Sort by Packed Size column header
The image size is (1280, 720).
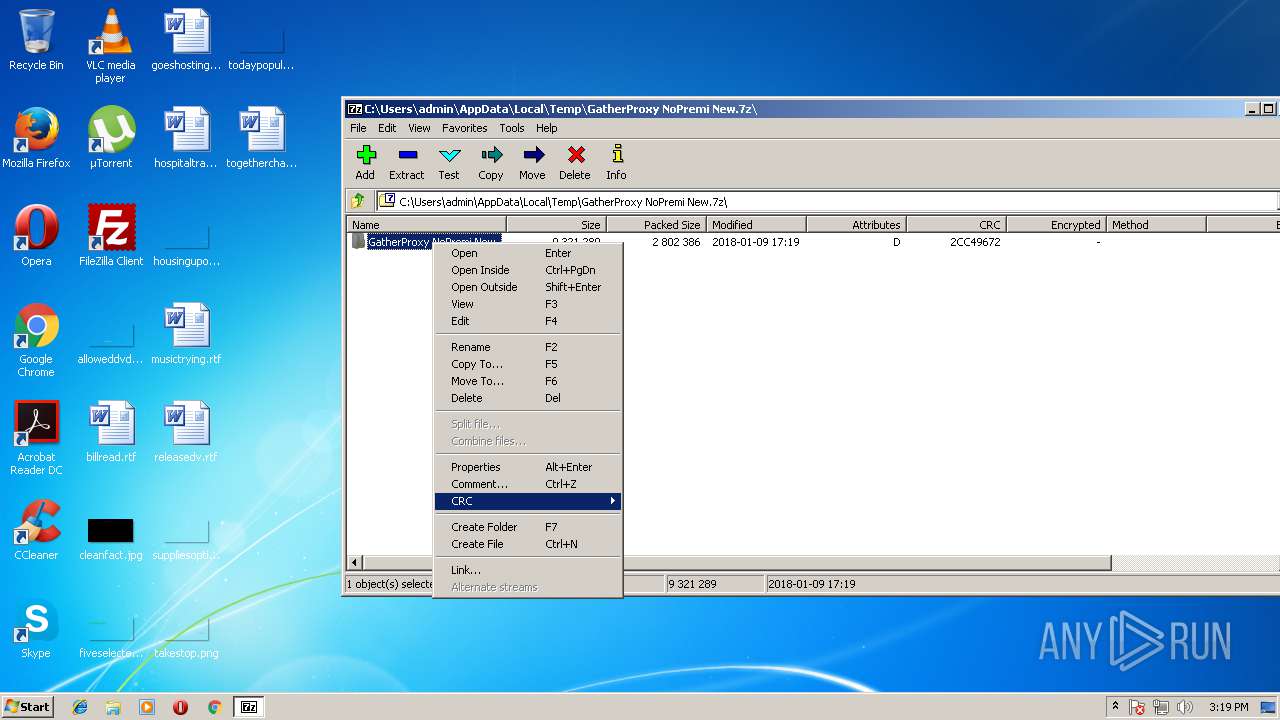657,225
